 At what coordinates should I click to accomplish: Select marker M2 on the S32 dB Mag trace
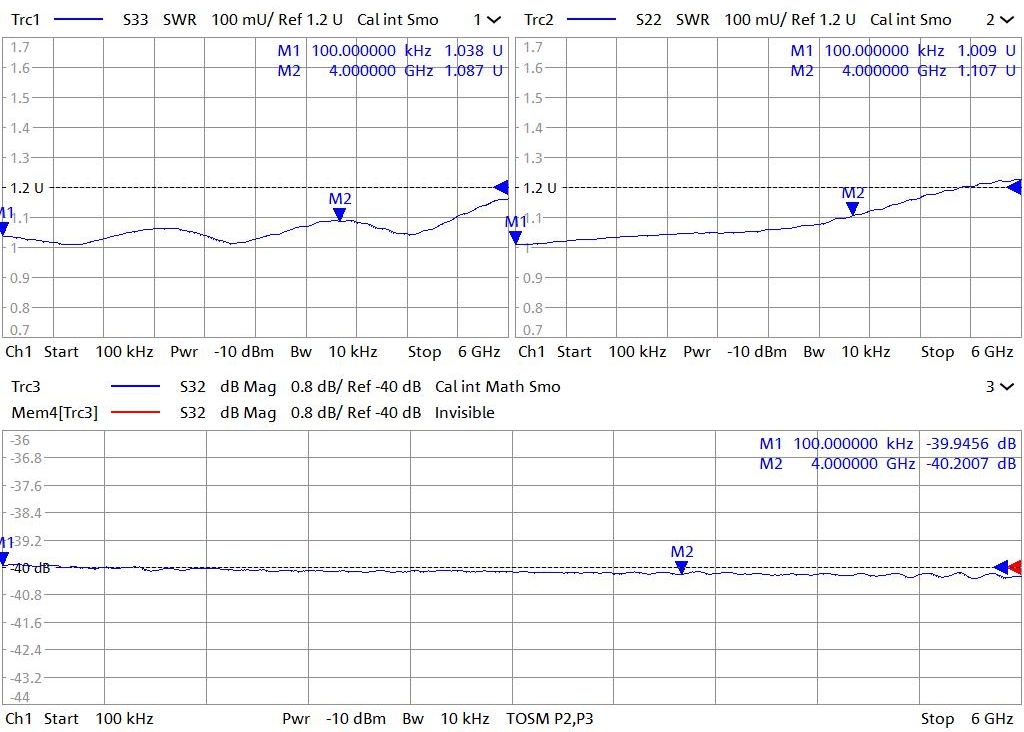coord(681,566)
